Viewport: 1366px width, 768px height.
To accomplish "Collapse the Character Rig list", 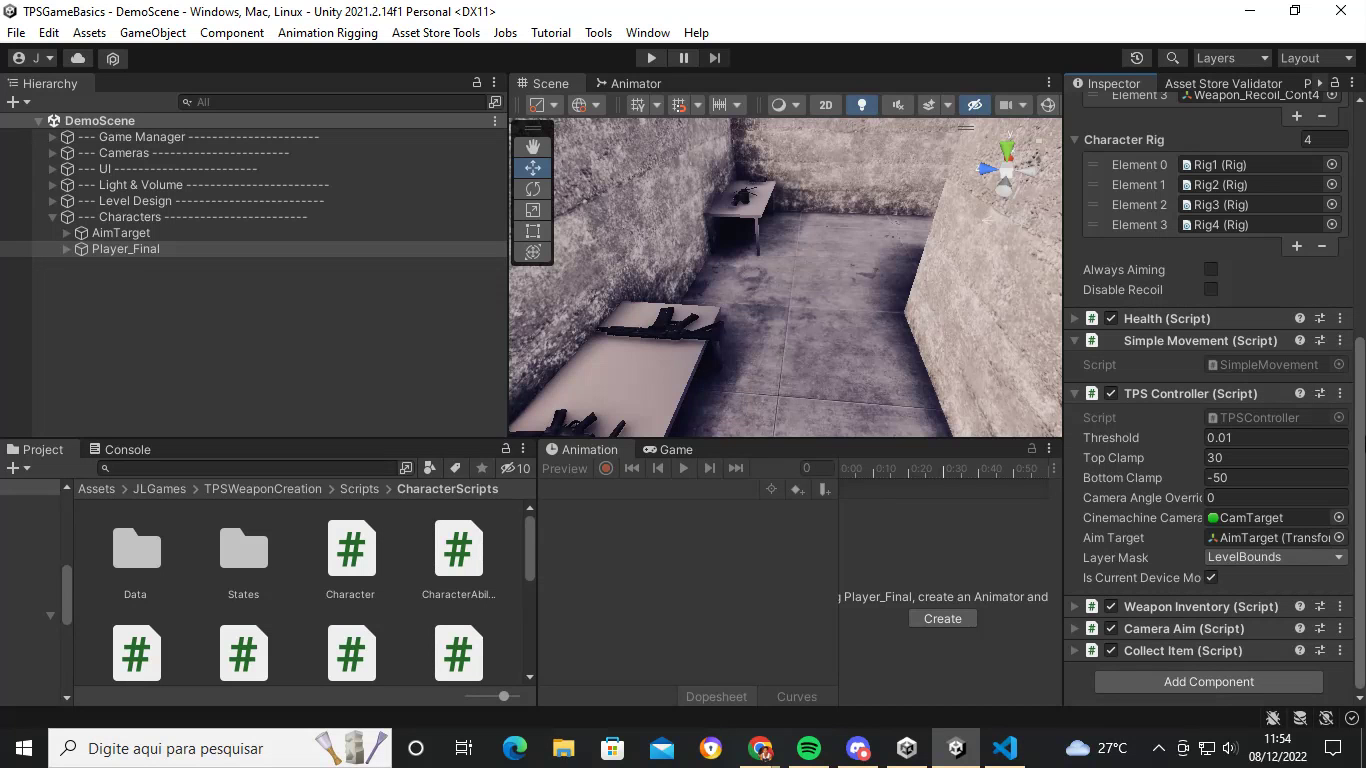I will click(x=1075, y=140).
